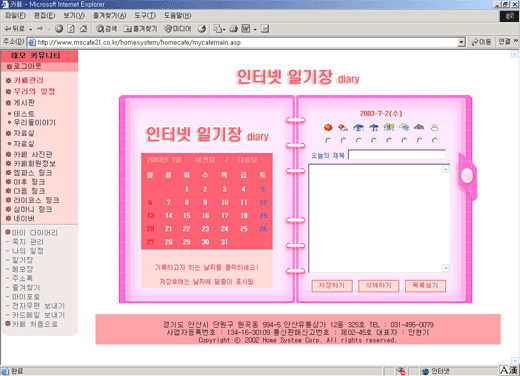Click the sunny weather icon

tap(328, 127)
